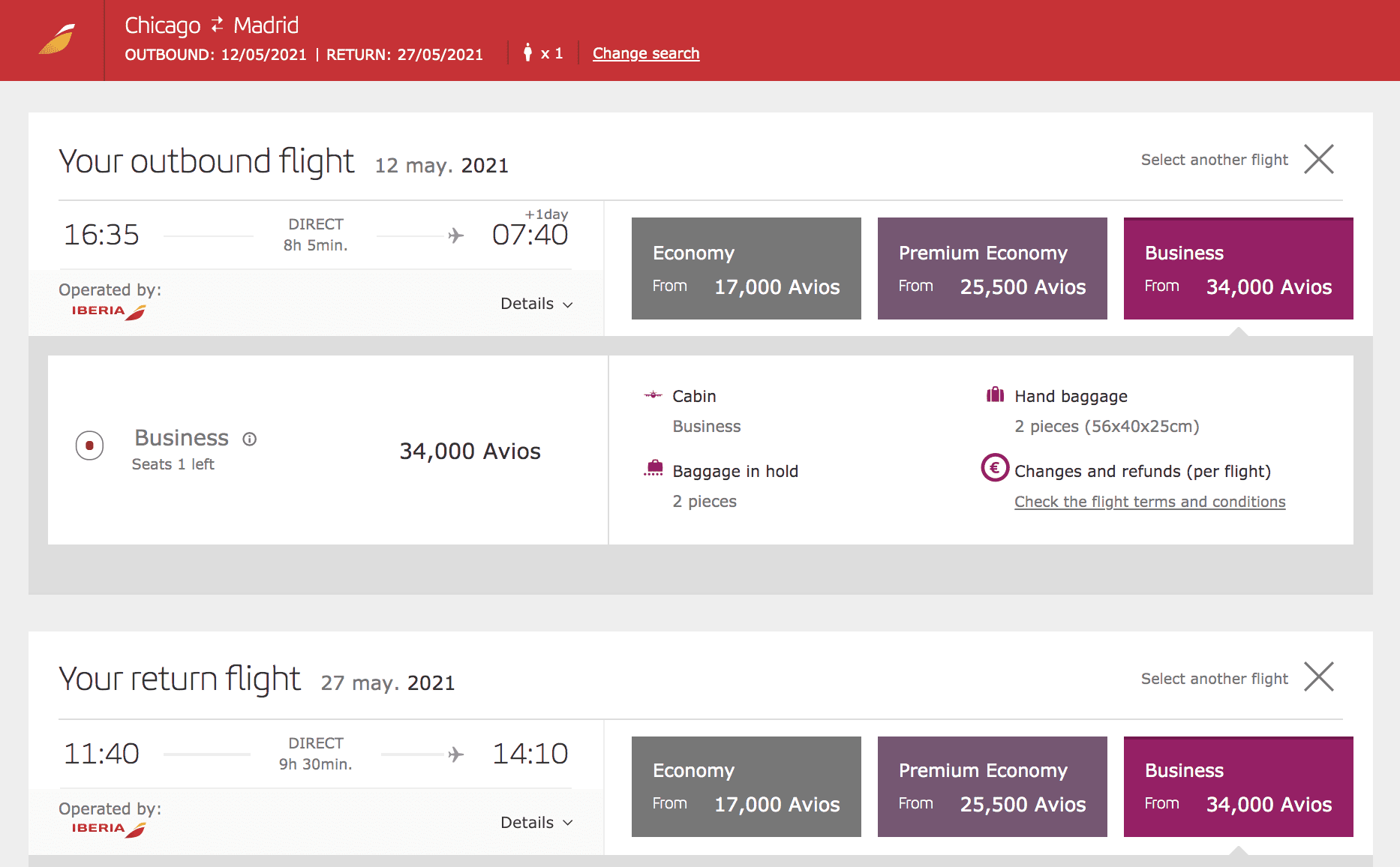The width and height of the screenshot is (1400, 867).
Task: Click the passenger icon in the header
Action: coord(527,52)
